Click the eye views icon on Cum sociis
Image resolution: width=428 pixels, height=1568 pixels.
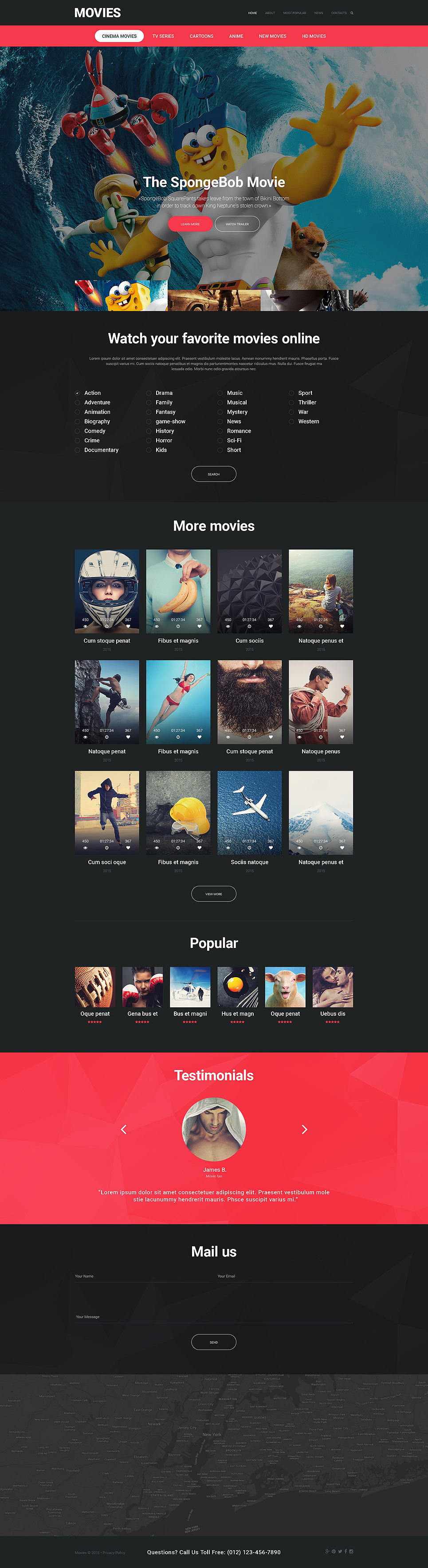pyautogui.click(x=228, y=626)
